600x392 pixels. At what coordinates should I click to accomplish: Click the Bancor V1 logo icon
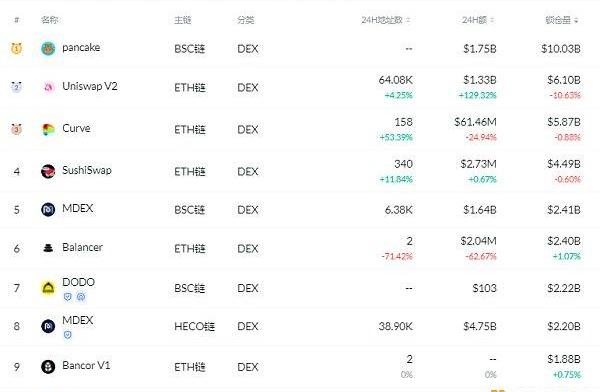(x=48, y=367)
